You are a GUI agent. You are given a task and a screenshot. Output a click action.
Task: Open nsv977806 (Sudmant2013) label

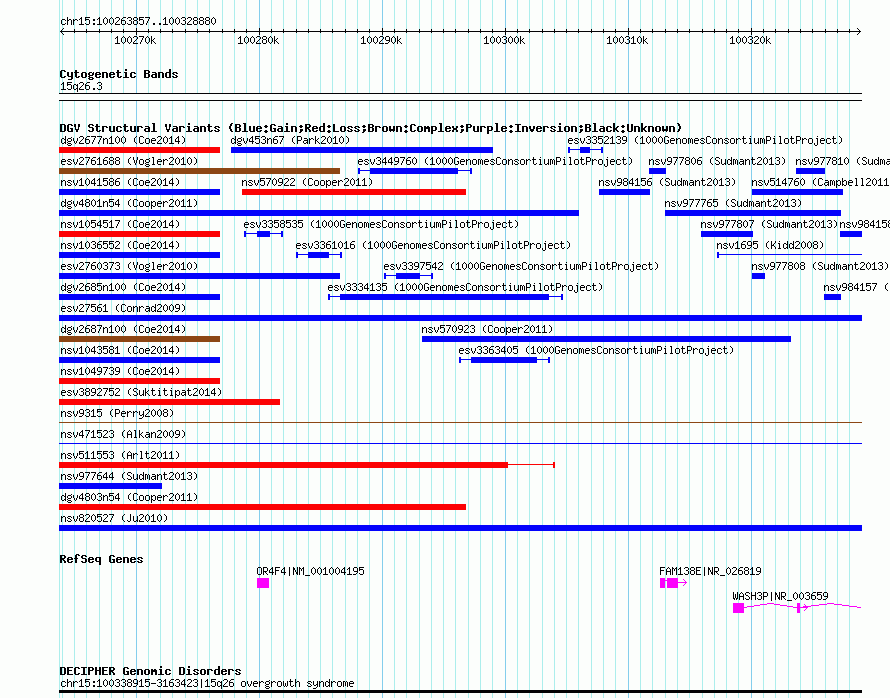pos(717,161)
